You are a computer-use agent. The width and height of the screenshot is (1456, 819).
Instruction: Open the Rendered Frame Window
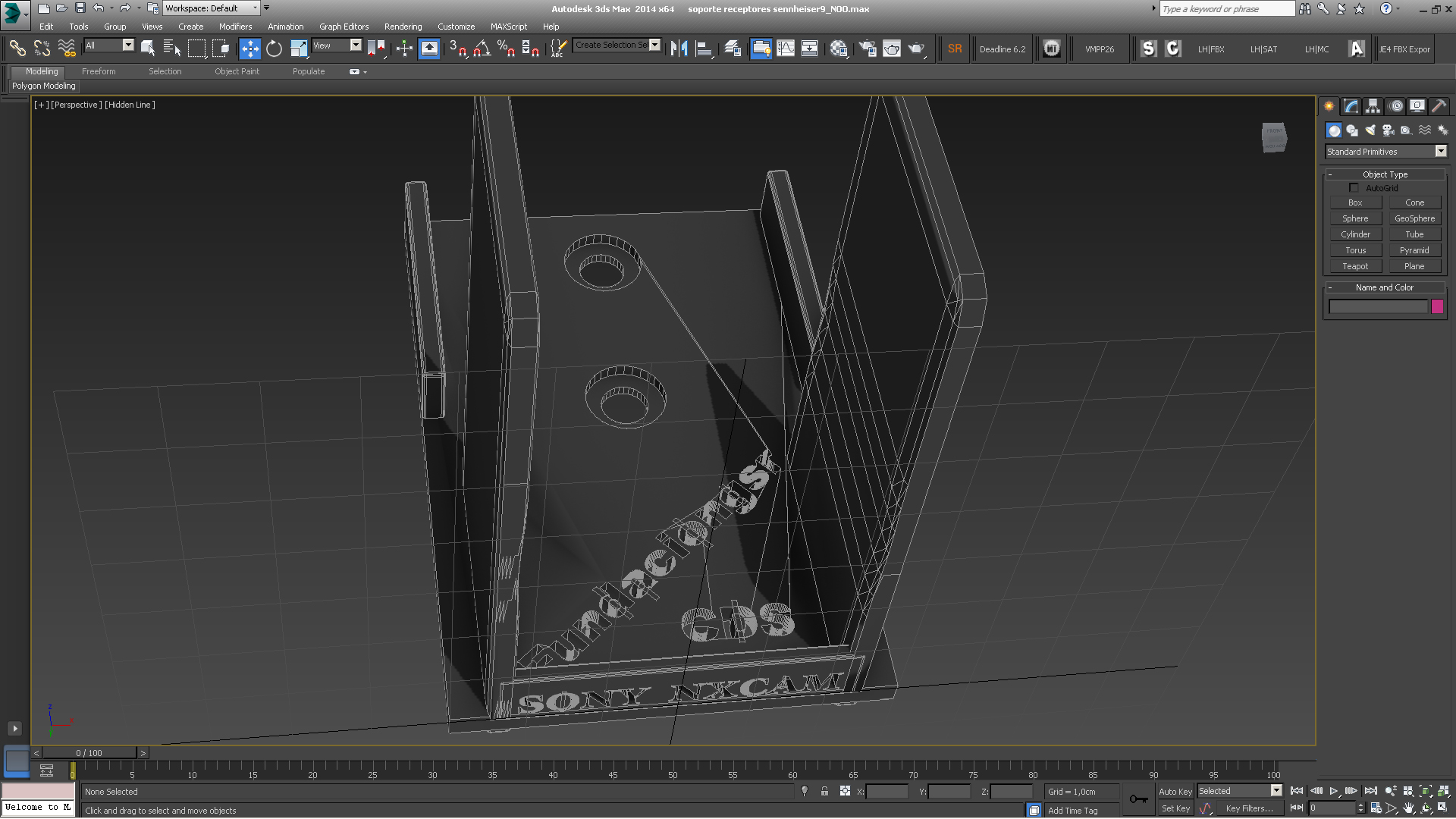tap(892, 49)
